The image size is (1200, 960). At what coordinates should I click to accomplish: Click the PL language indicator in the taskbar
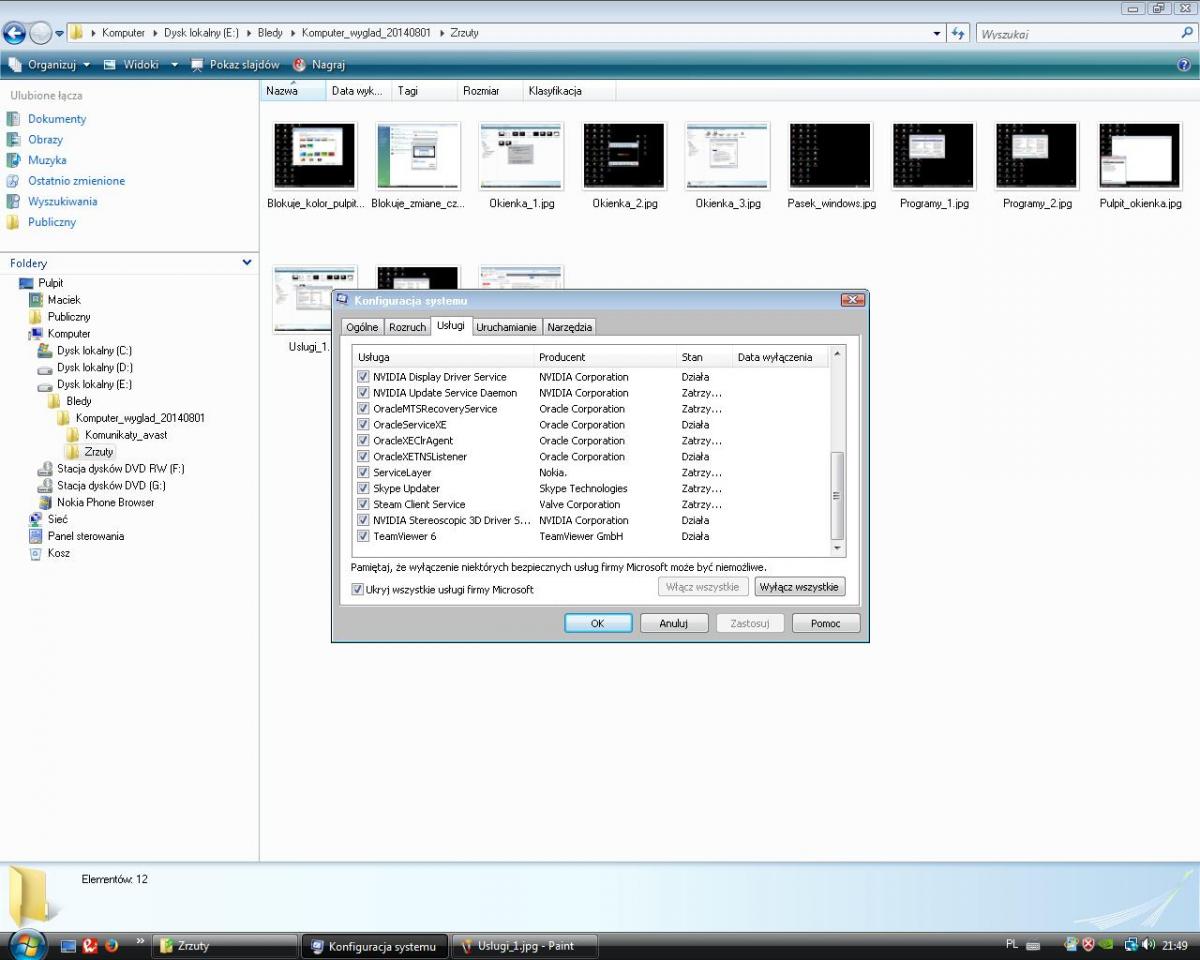click(1011, 945)
